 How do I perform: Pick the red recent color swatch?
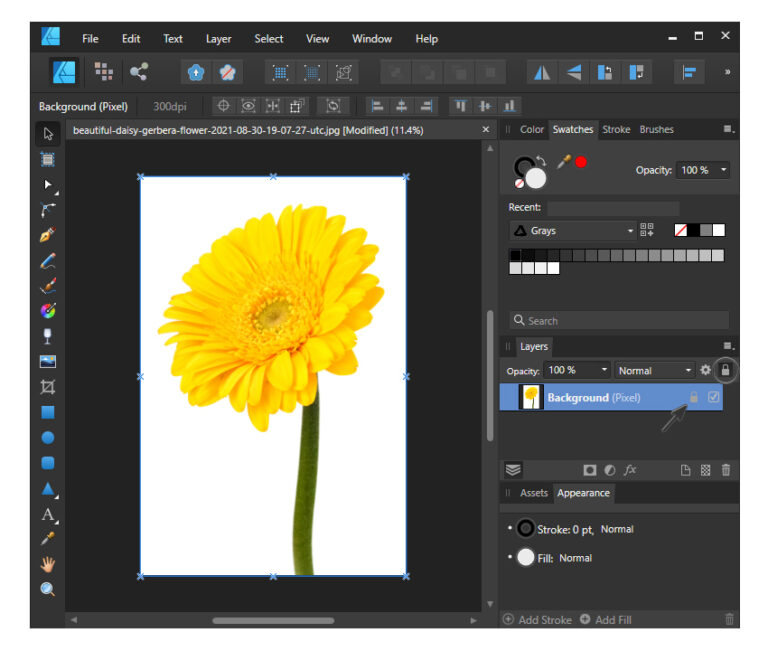pos(581,162)
